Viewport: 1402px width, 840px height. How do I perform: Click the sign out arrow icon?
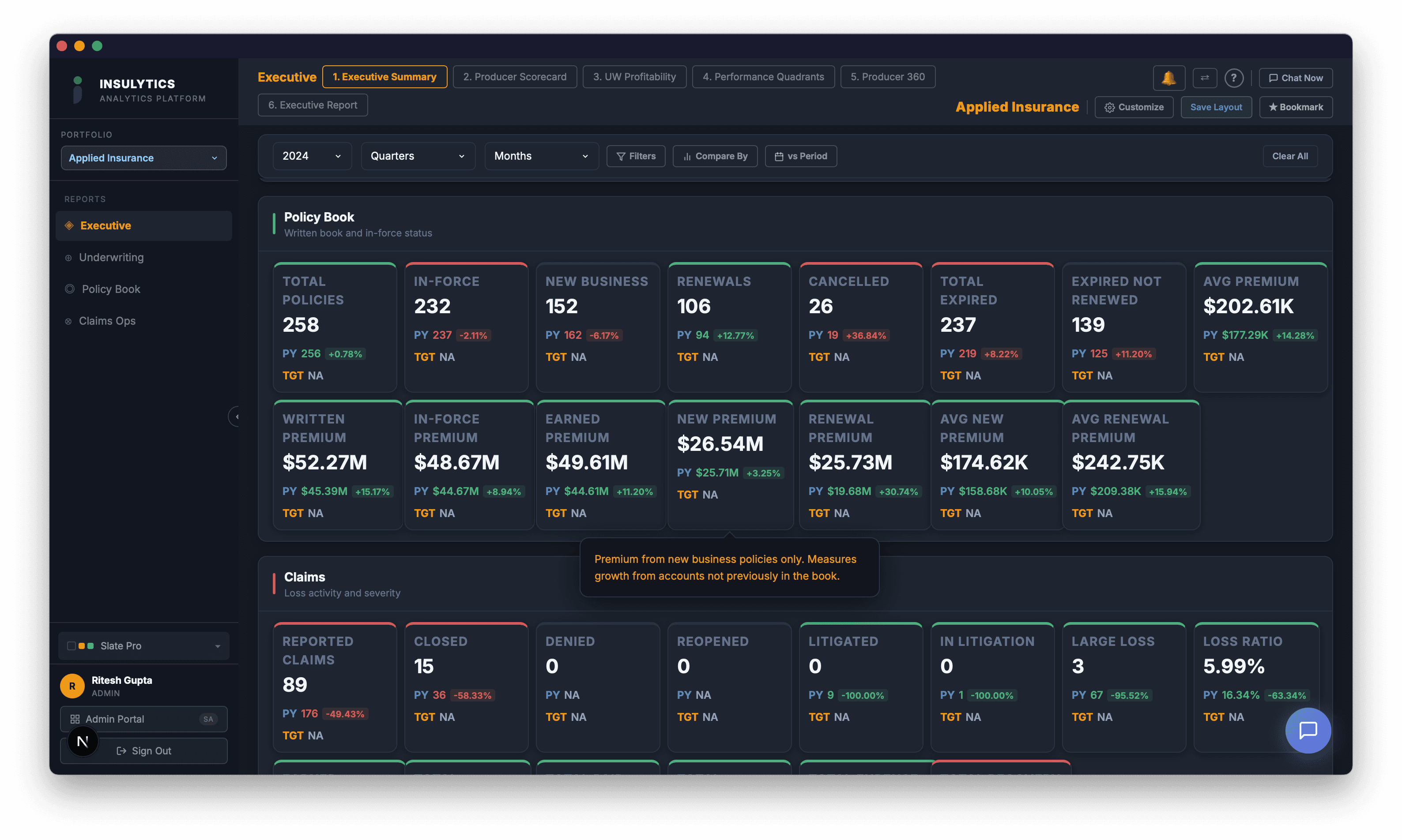[121, 751]
